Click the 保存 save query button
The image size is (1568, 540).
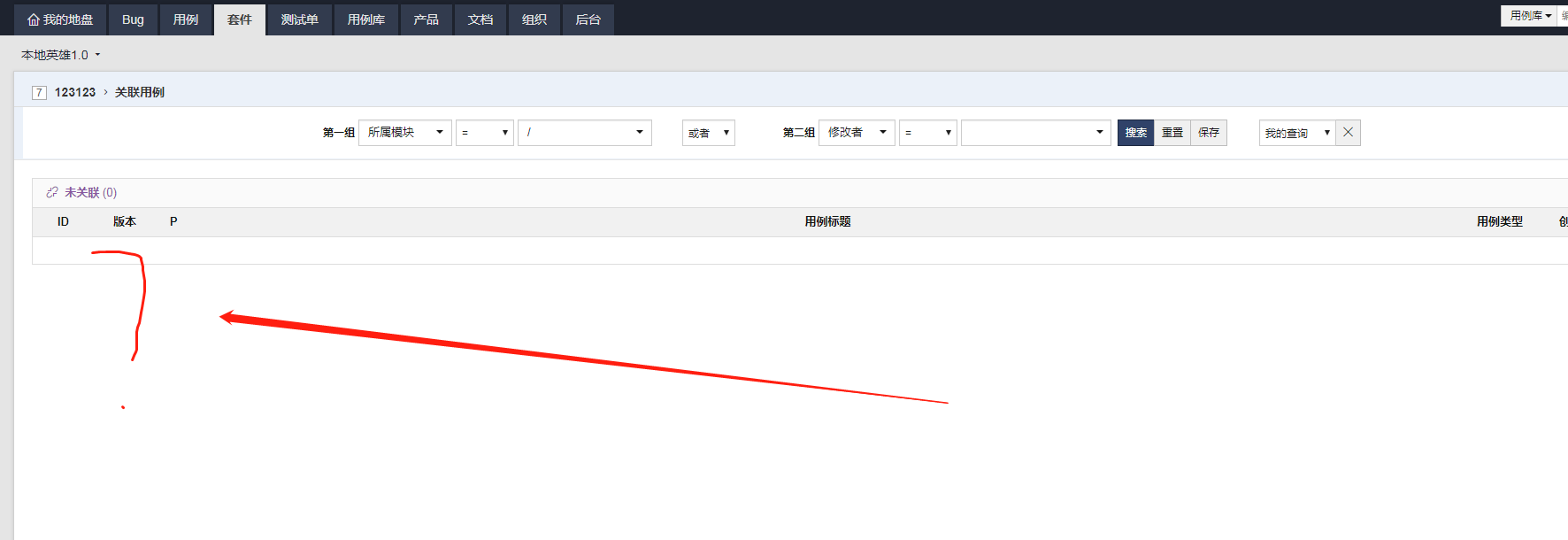click(x=1209, y=133)
